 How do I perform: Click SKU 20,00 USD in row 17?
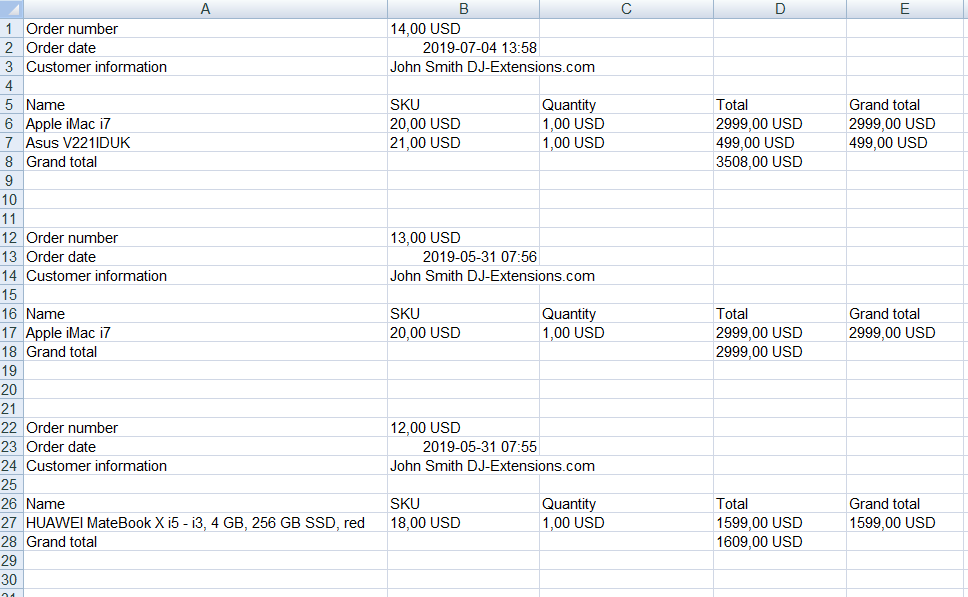(464, 333)
